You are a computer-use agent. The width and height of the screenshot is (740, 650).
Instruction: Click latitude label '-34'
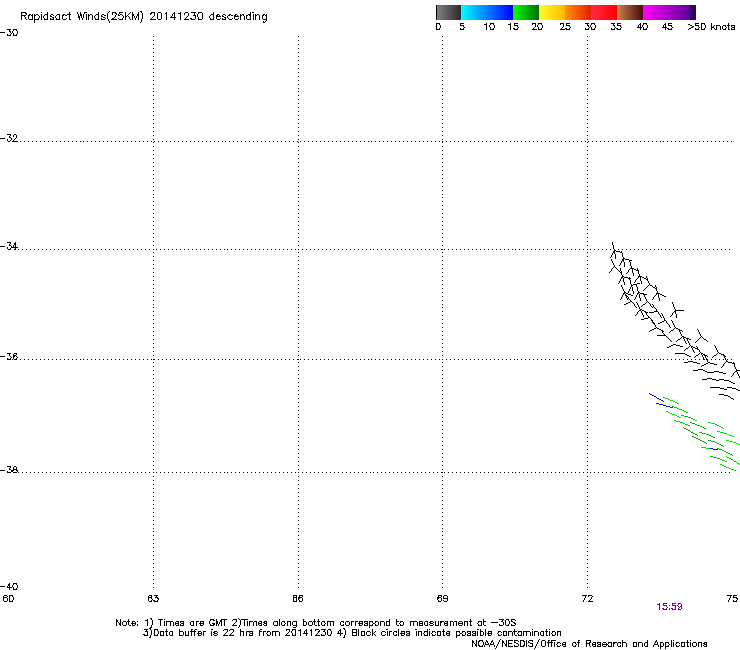point(9,246)
